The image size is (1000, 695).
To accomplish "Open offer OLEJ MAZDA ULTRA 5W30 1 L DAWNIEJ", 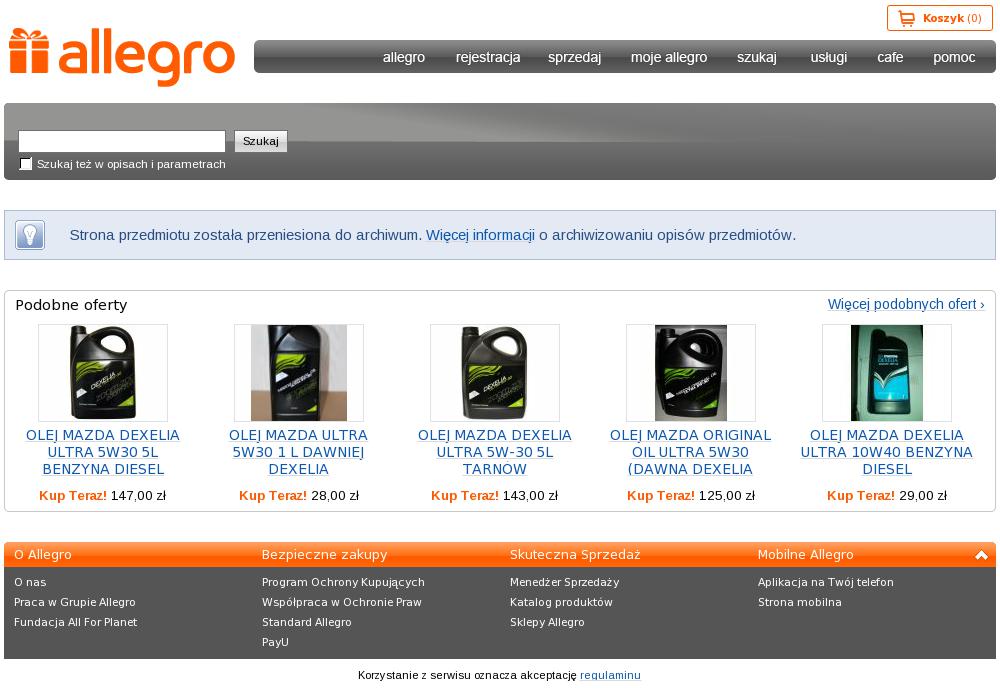I will tap(298, 452).
